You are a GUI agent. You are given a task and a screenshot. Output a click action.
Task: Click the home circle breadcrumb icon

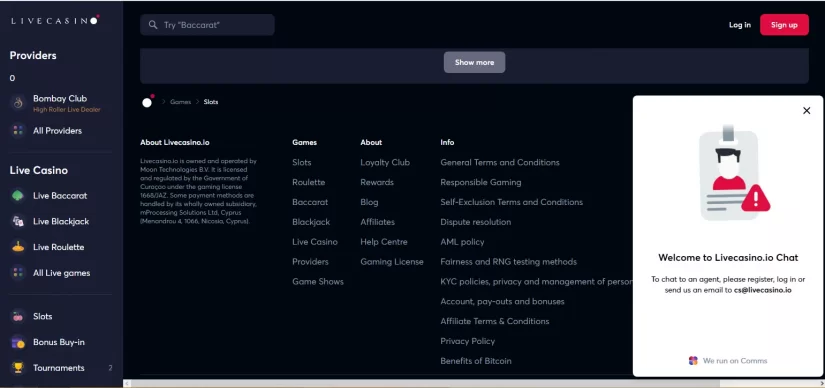(x=148, y=102)
